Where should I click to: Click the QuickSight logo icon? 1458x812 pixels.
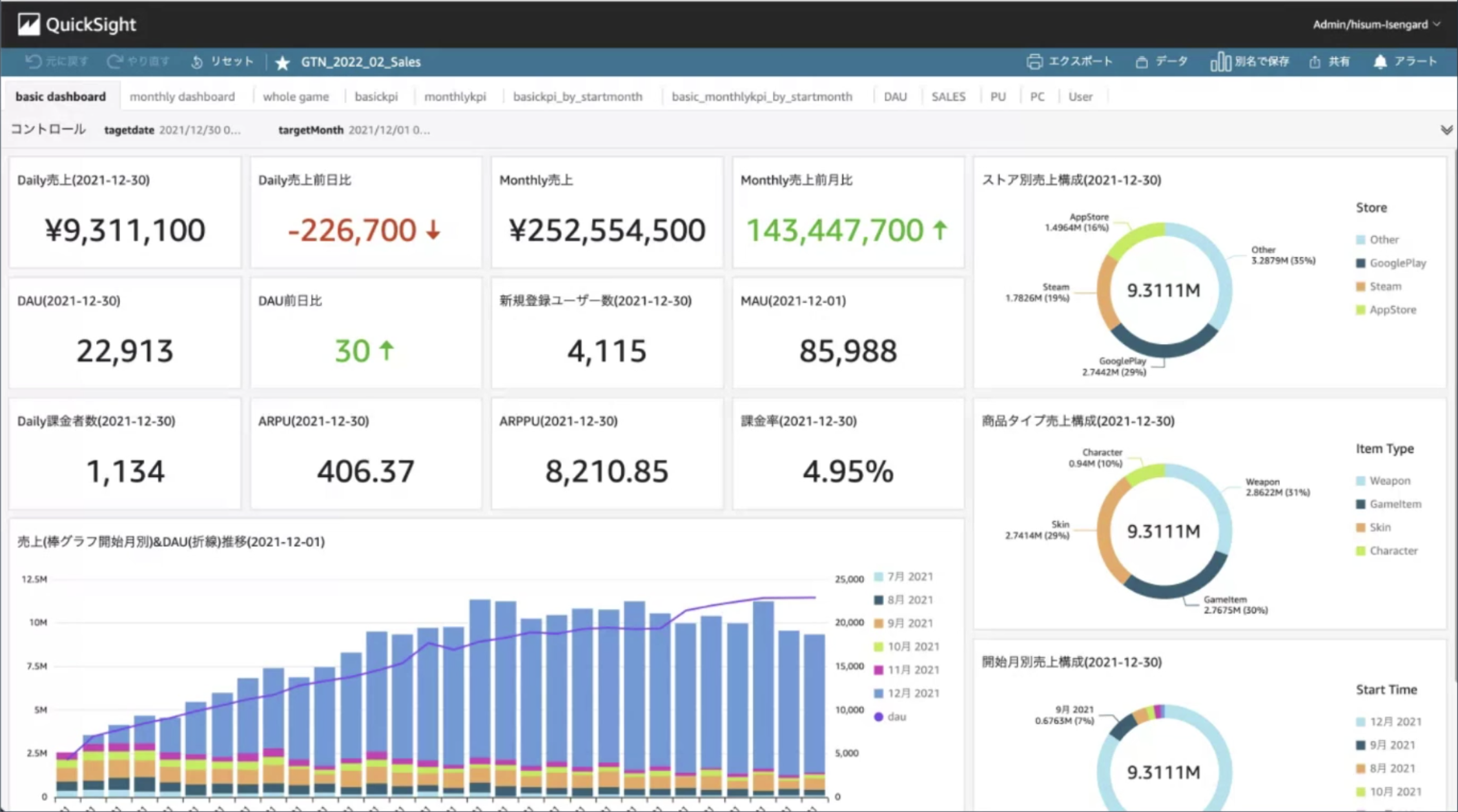[28, 25]
